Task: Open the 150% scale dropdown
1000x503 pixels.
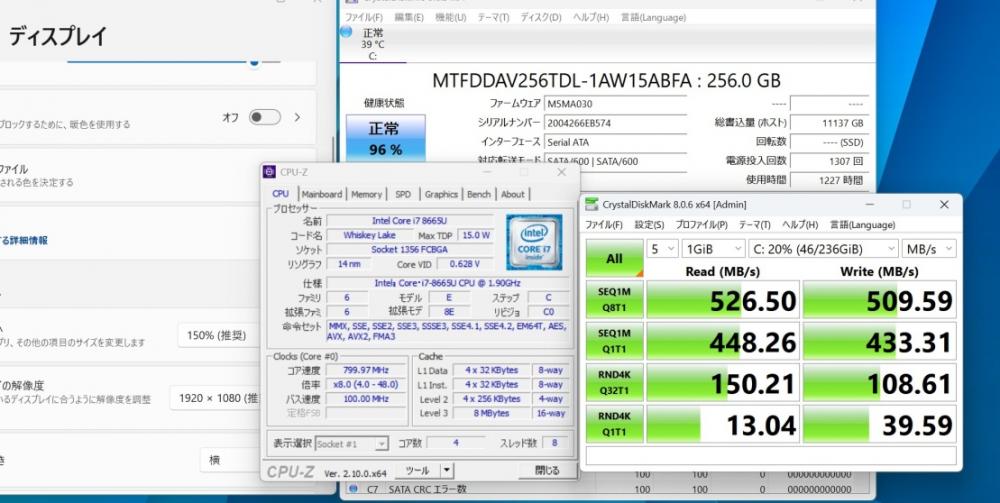Action: tap(219, 335)
